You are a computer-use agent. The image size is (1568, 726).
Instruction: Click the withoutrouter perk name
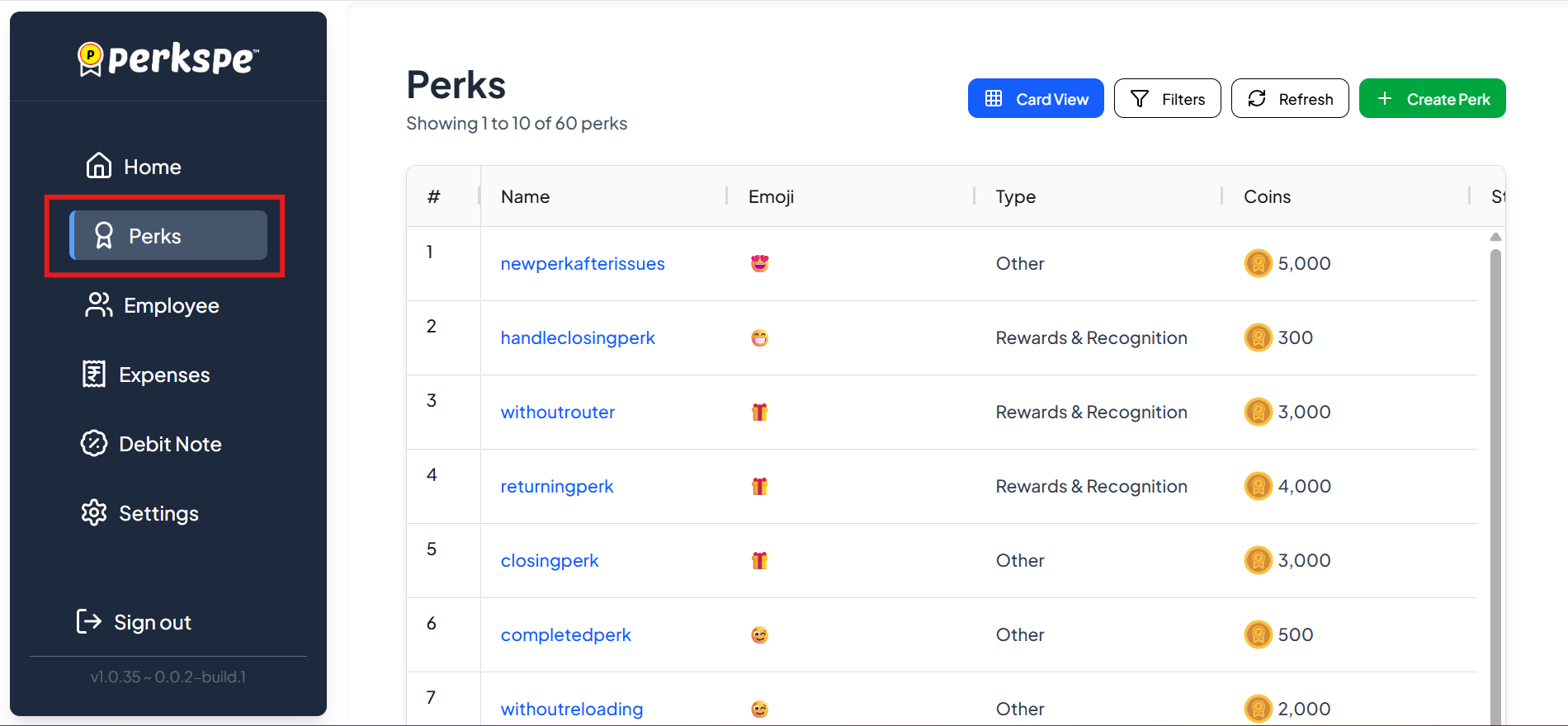point(558,412)
